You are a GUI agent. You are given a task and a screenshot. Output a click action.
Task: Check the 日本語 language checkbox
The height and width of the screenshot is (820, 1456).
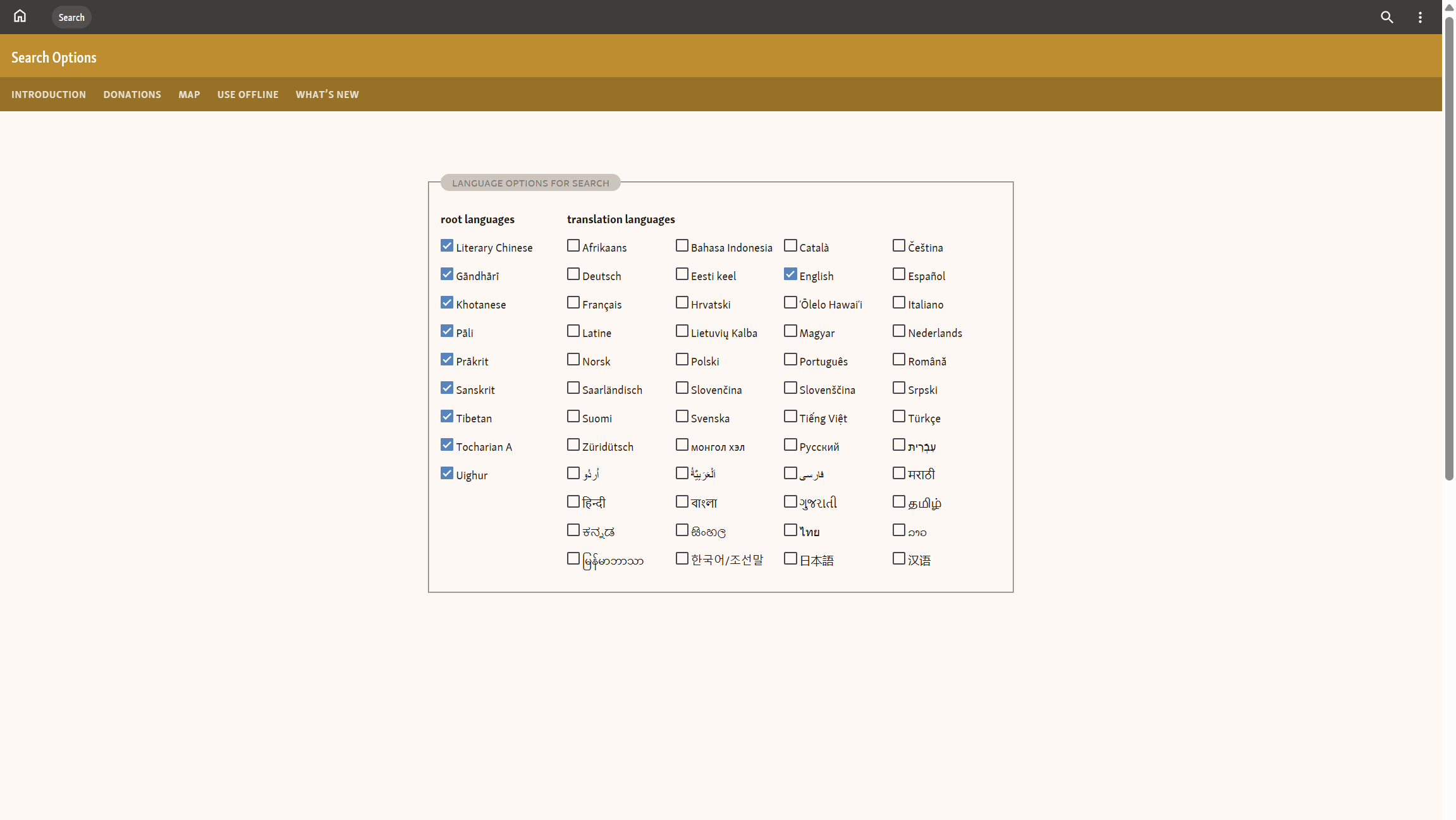[x=790, y=559]
